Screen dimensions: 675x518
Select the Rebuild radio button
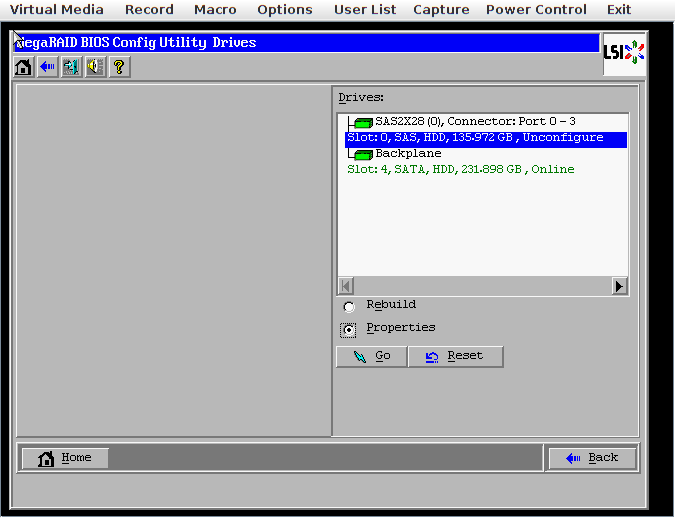point(349,307)
